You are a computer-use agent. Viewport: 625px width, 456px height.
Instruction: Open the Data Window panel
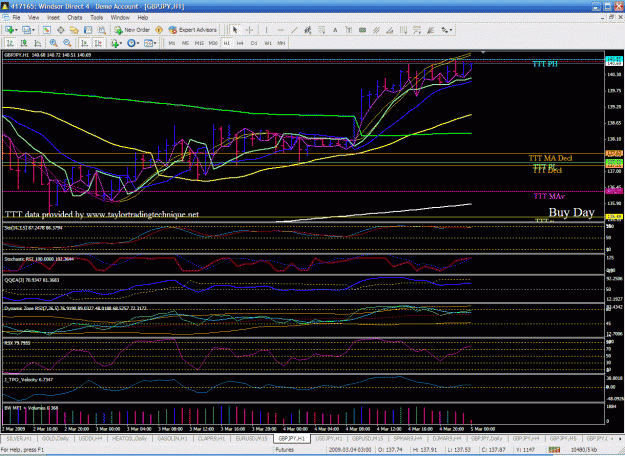tap(61, 30)
